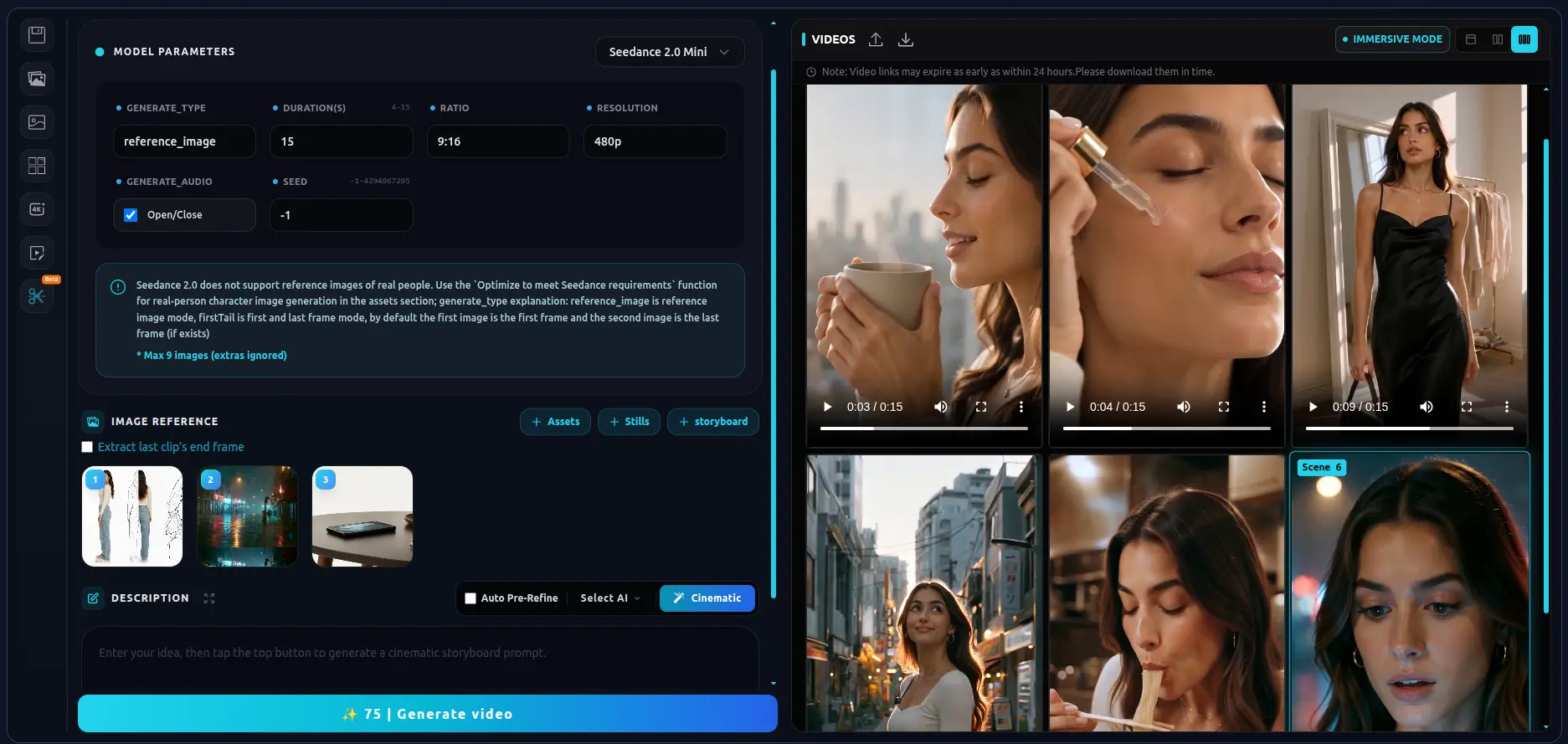Seek the serum video progress bar

pyautogui.click(x=1167, y=428)
